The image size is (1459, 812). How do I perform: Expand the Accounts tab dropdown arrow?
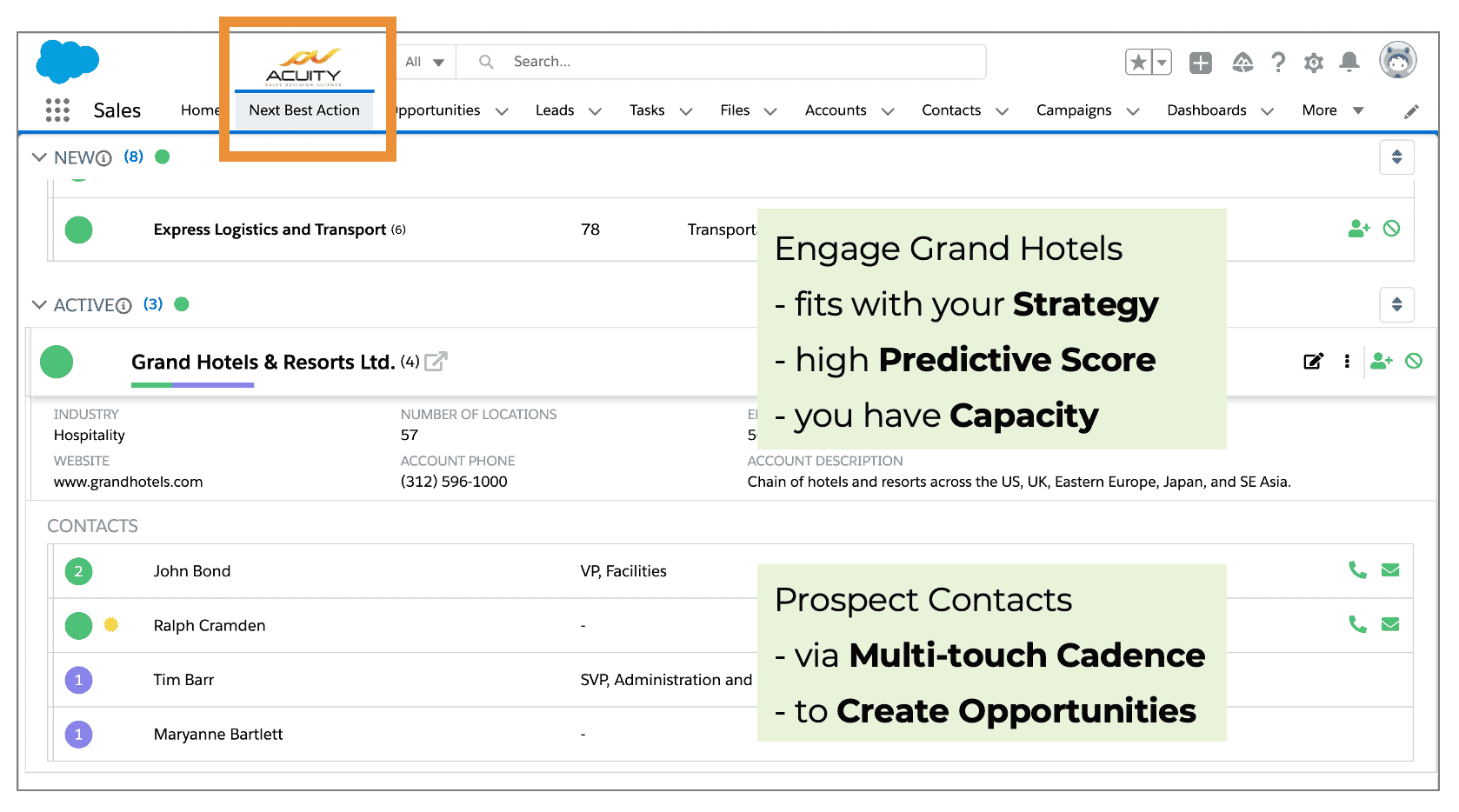888,111
